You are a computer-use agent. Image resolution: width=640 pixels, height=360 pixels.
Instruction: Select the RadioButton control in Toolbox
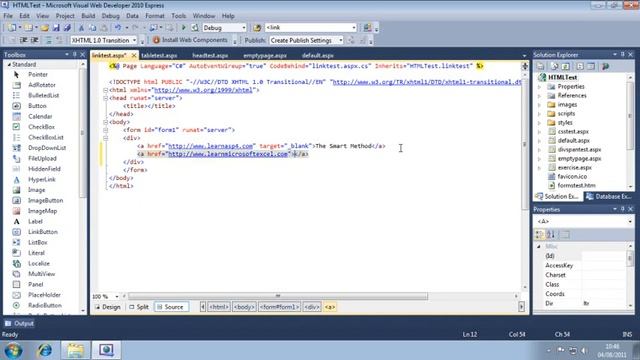(44, 305)
